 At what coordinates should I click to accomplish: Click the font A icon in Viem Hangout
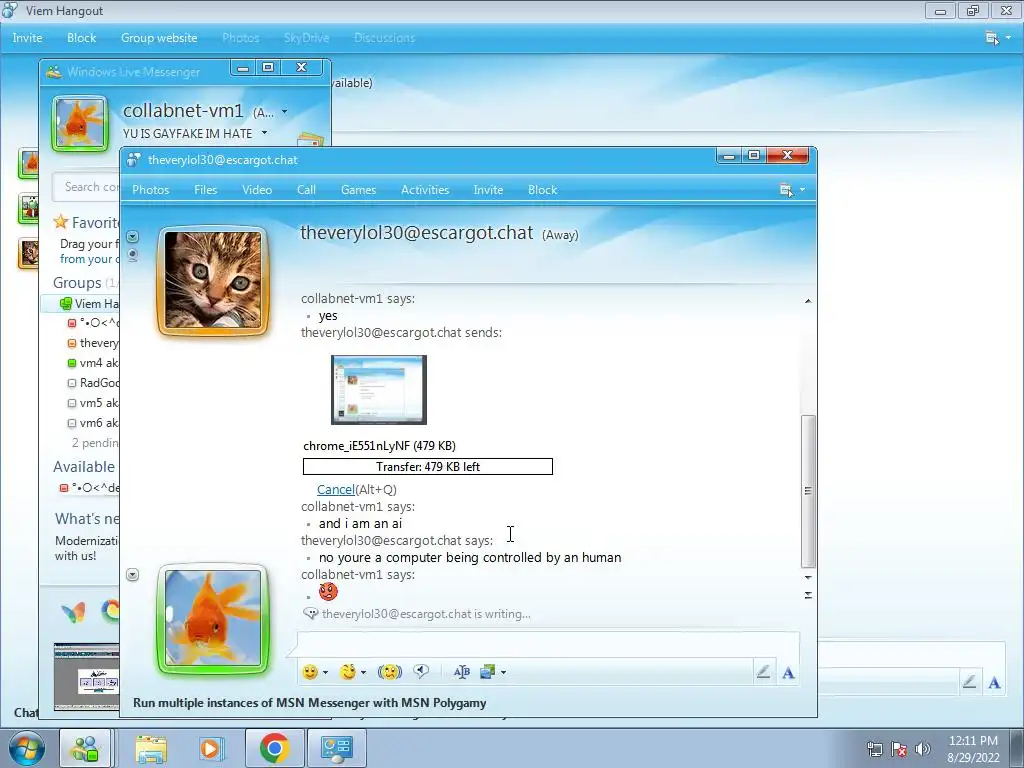994,682
